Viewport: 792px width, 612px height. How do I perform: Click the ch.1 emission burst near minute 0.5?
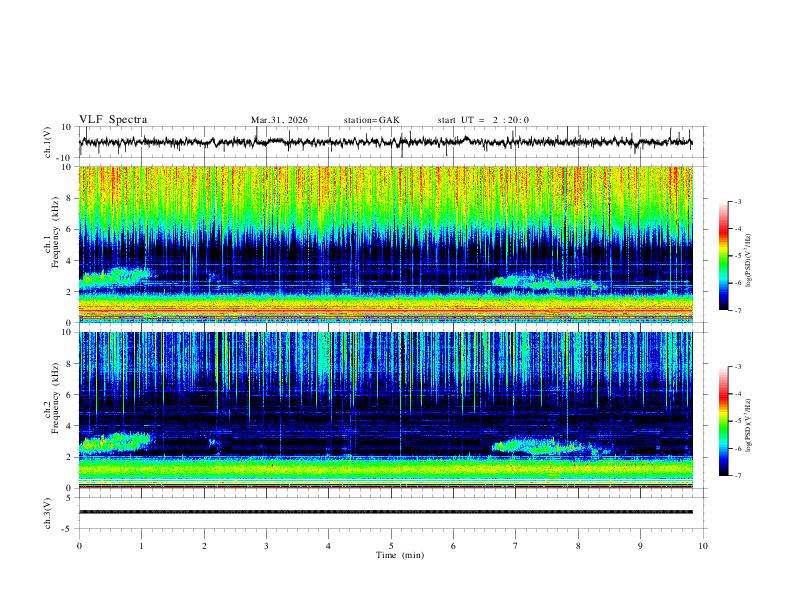[116, 278]
